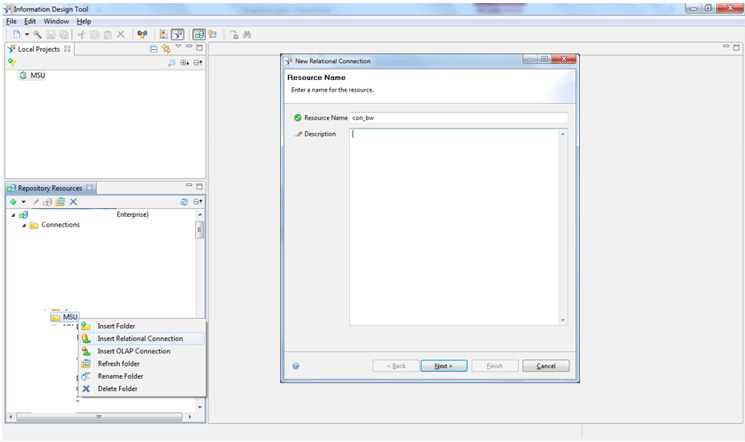
Task: Click the New resource icon in main toolbar
Action: point(17,34)
